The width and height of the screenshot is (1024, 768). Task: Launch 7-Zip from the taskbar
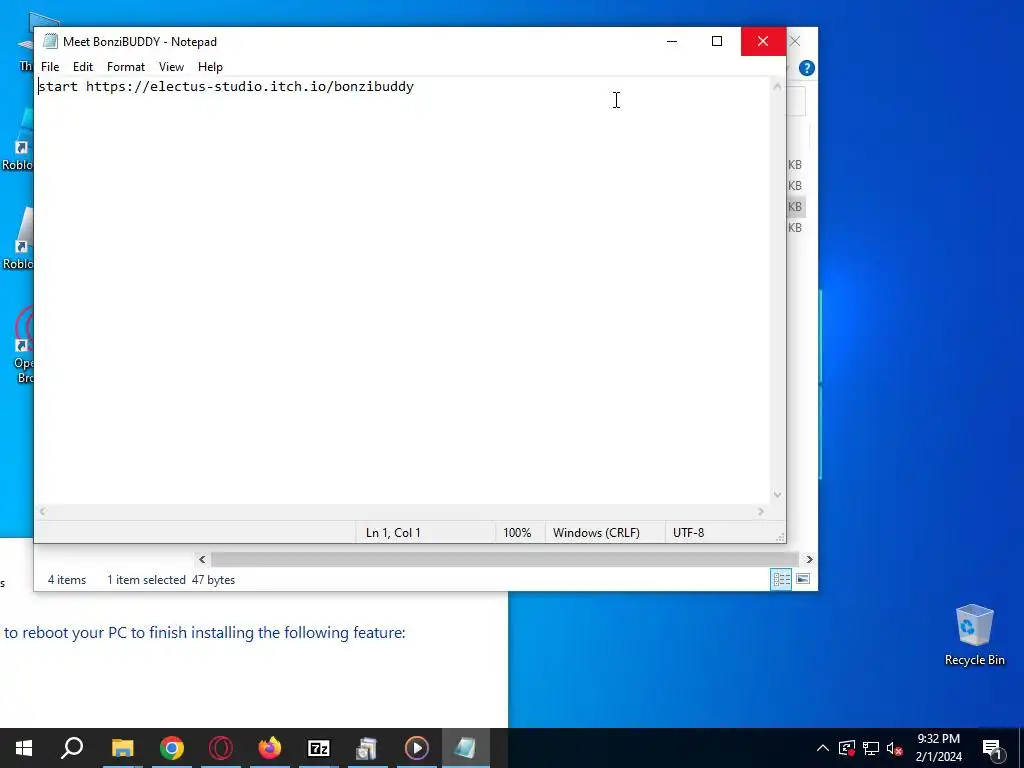pos(319,748)
